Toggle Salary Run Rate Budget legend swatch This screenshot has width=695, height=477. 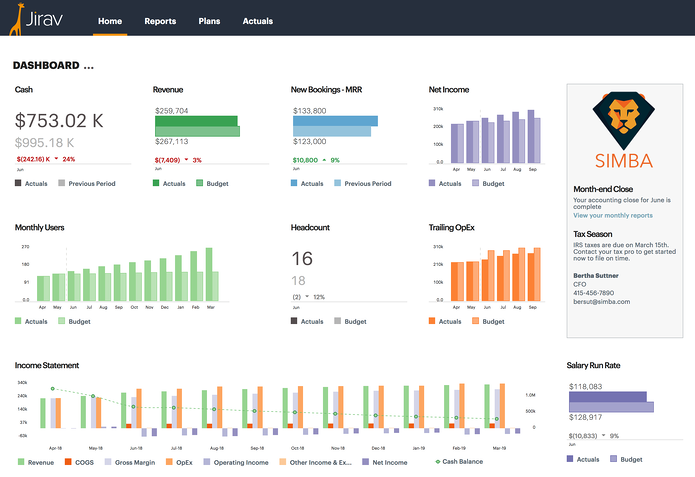tap(613, 458)
